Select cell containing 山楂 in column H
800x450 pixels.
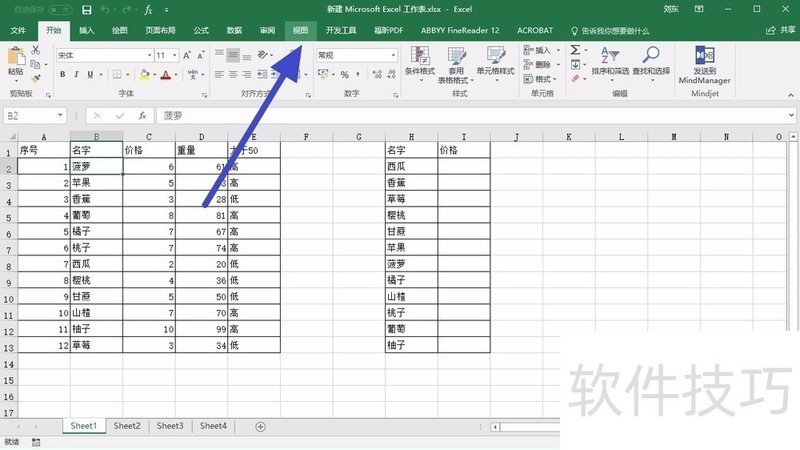[x=411, y=296]
